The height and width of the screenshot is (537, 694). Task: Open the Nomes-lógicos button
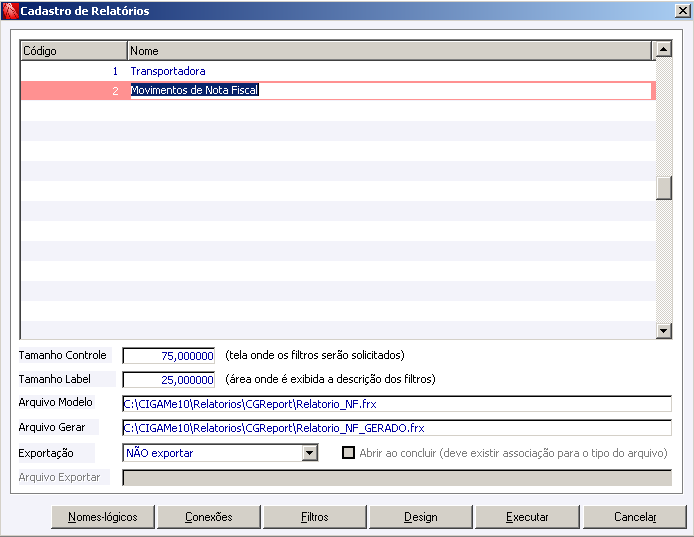103,517
